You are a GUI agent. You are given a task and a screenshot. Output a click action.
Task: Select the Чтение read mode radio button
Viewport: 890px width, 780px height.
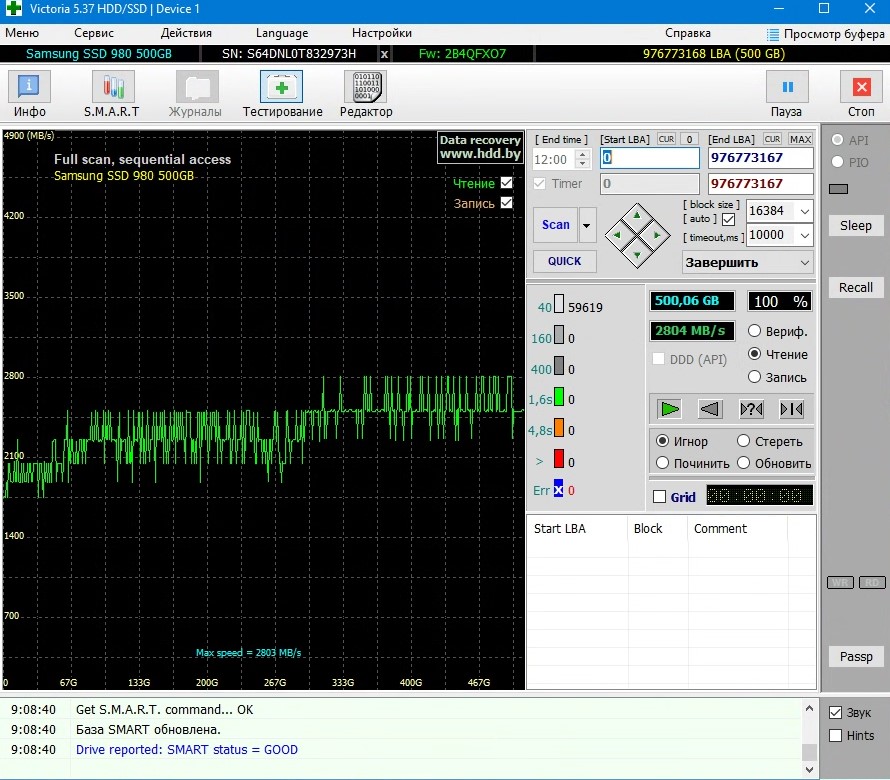coord(754,354)
